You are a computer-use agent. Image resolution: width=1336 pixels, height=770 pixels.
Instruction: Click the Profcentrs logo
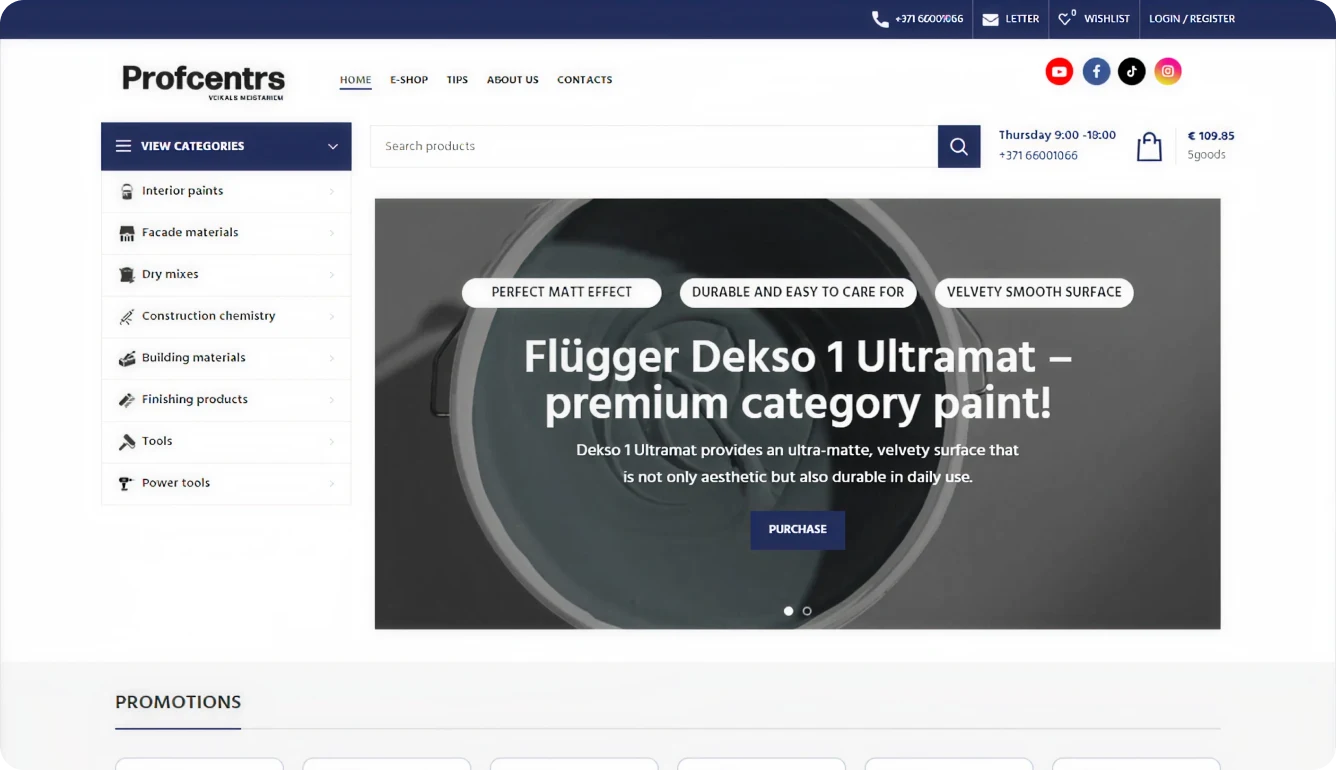click(x=204, y=81)
